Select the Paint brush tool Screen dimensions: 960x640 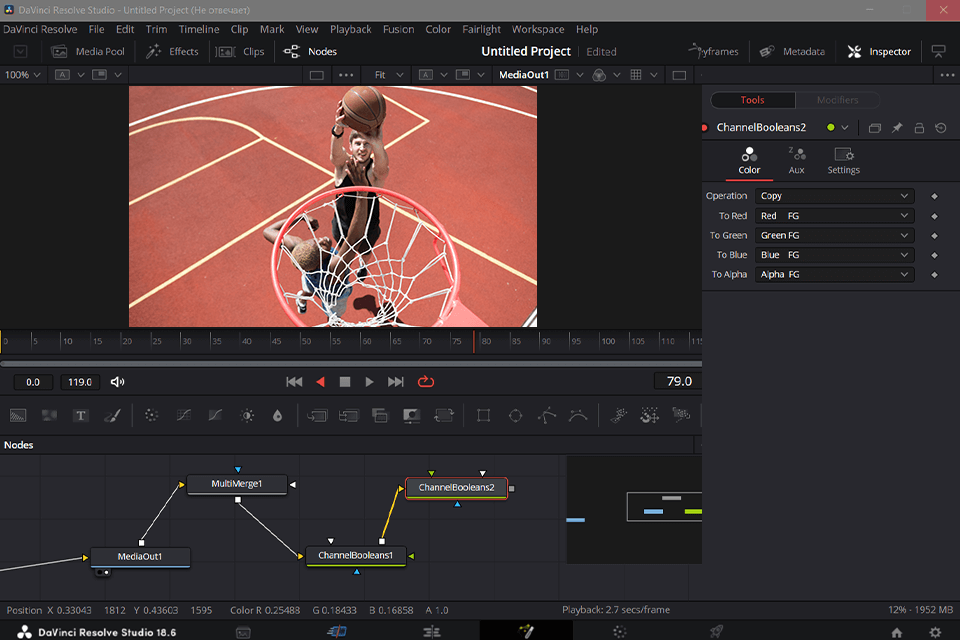click(112, 415)
